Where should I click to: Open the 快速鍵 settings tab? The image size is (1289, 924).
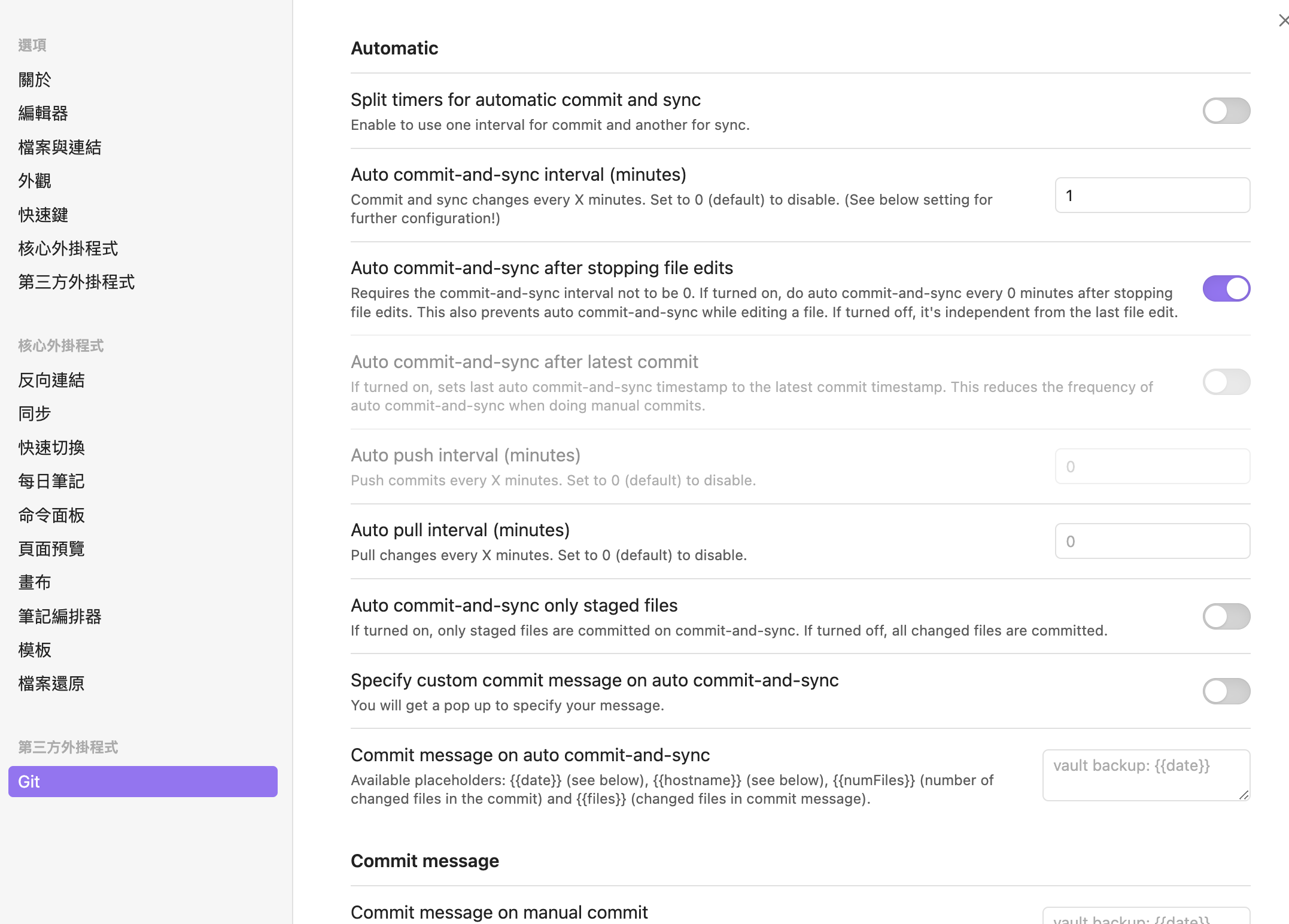click(x=43, y=215)
